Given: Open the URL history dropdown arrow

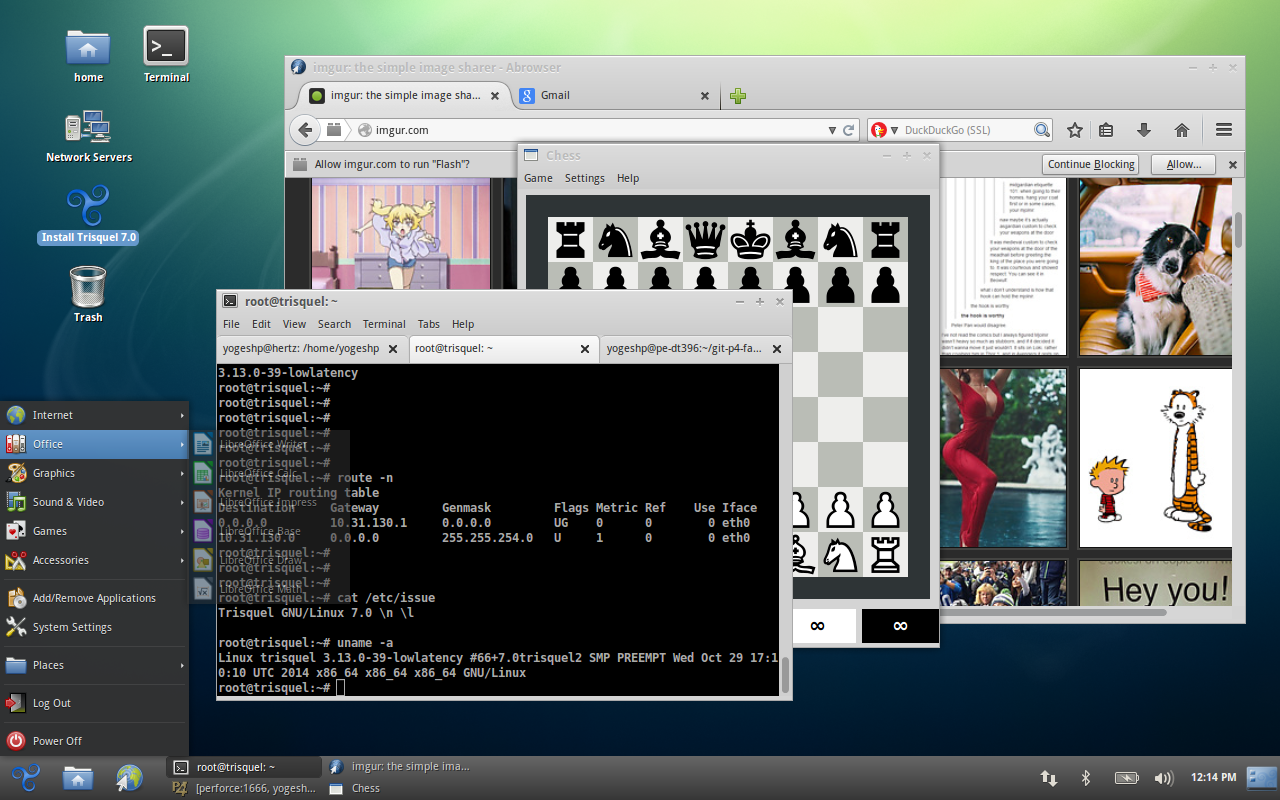Looking at the screenshot, I should click(x=832, y=130).
